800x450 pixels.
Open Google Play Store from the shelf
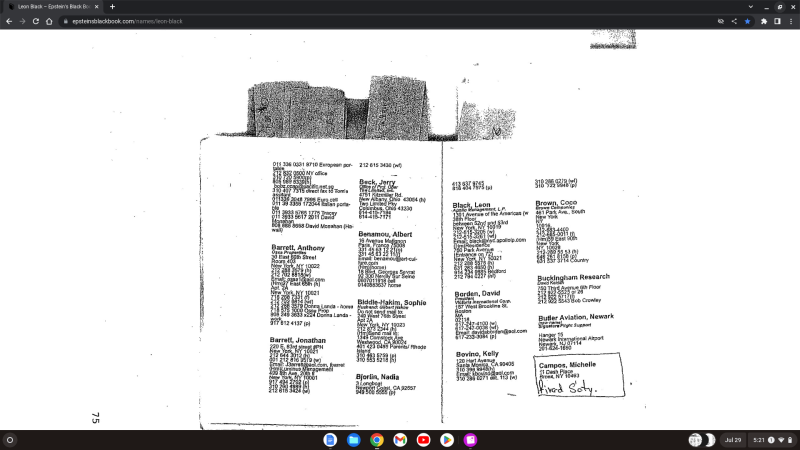[x=447, y=440]
